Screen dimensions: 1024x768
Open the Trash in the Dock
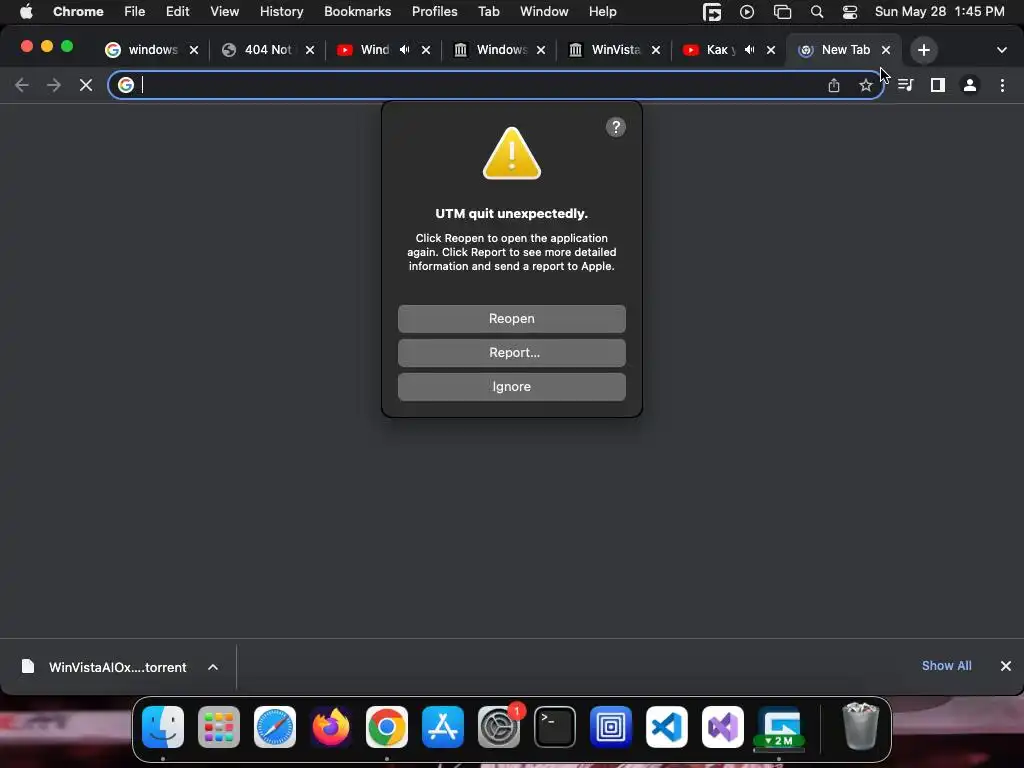(861, 727)
